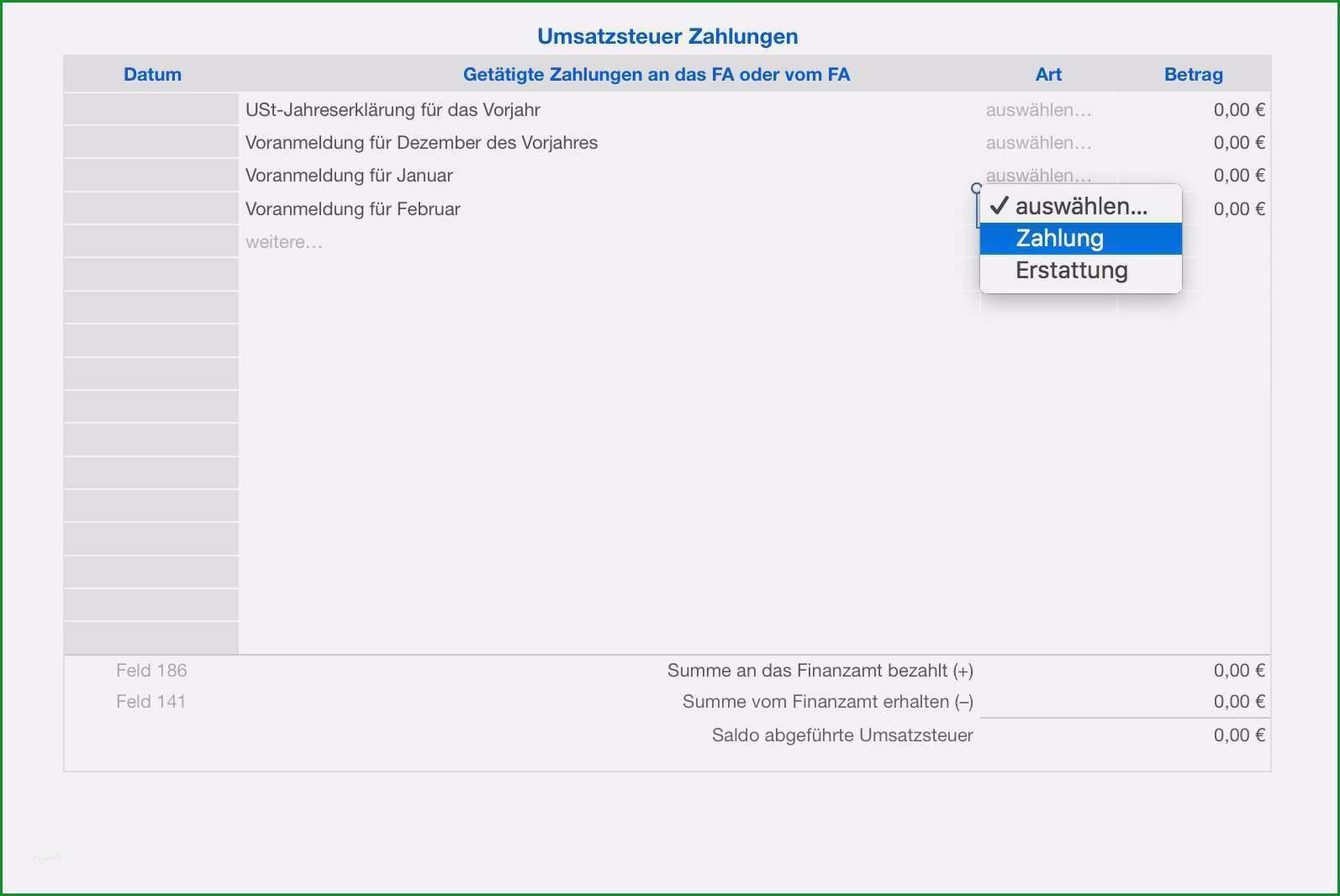
Task: Click the Datum cell for Voranmeldung Januar
Action: 151,176
